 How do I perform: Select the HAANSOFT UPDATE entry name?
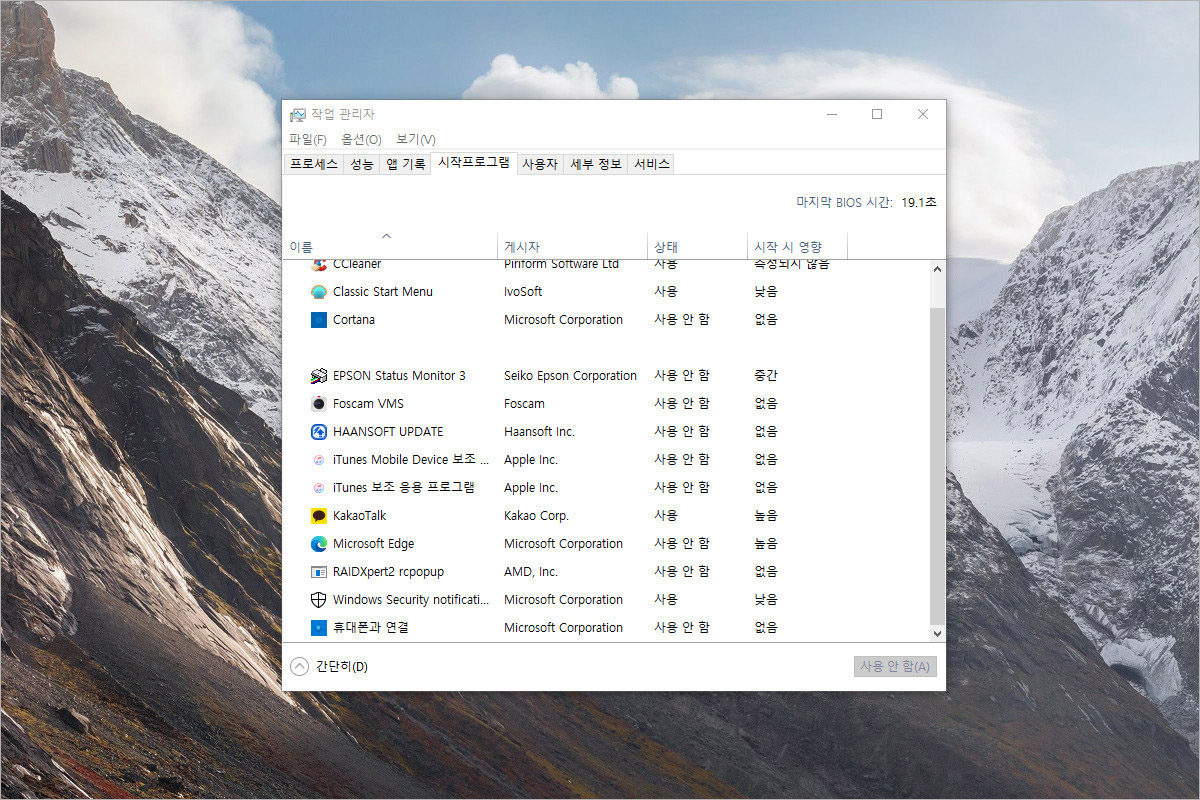(388, 432)
